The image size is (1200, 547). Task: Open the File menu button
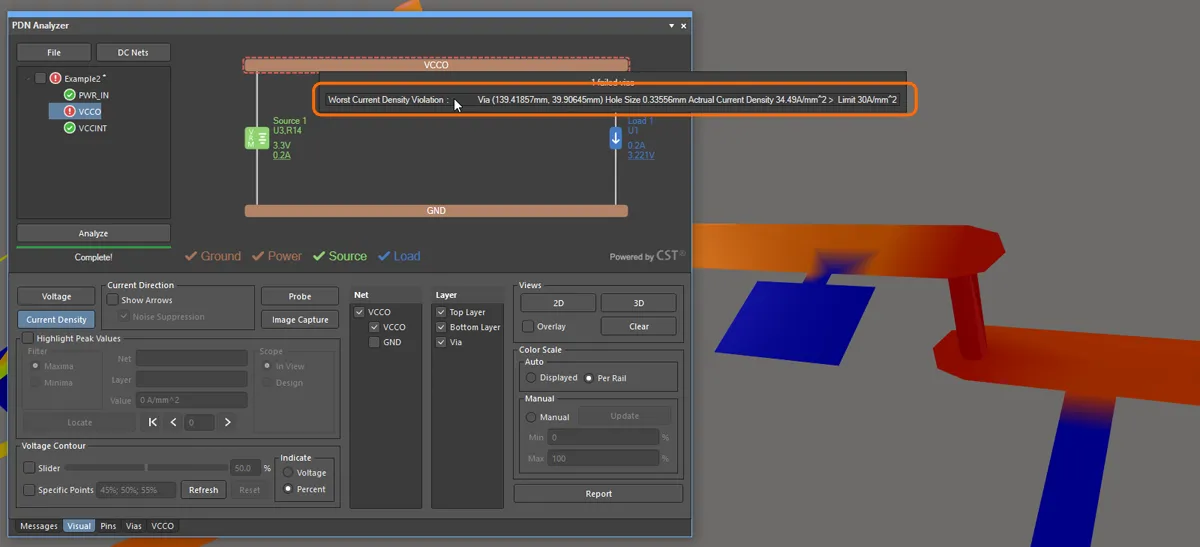click(x=54, y=52)
